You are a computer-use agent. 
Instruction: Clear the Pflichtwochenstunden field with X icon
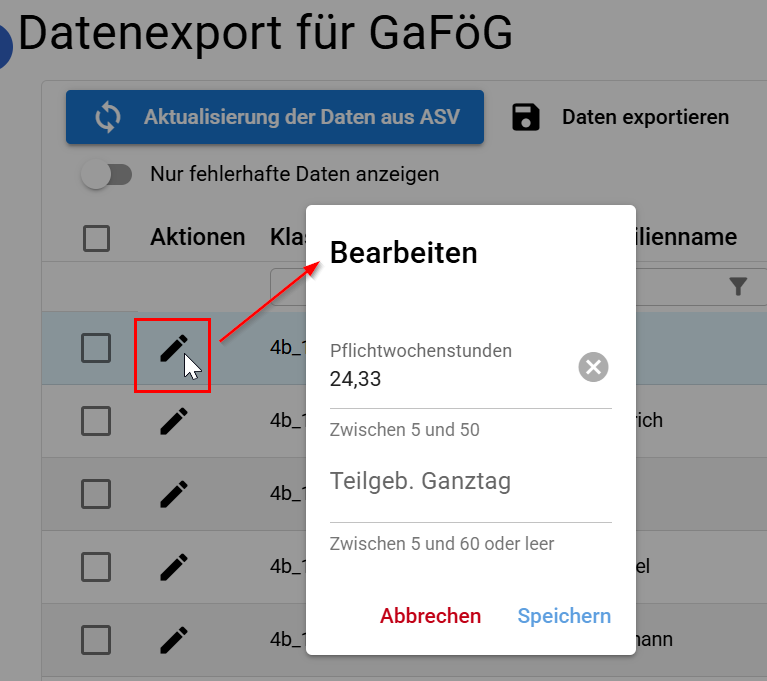[593, 367]
